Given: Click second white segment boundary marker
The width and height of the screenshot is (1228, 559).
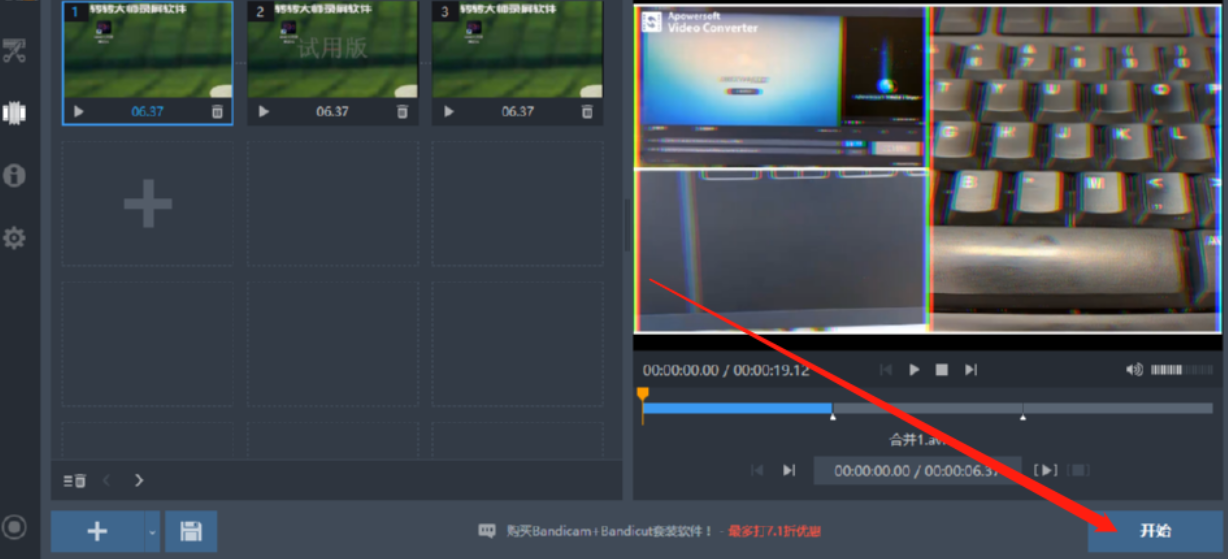Looking at the screenshot, I should point(1022,417).
